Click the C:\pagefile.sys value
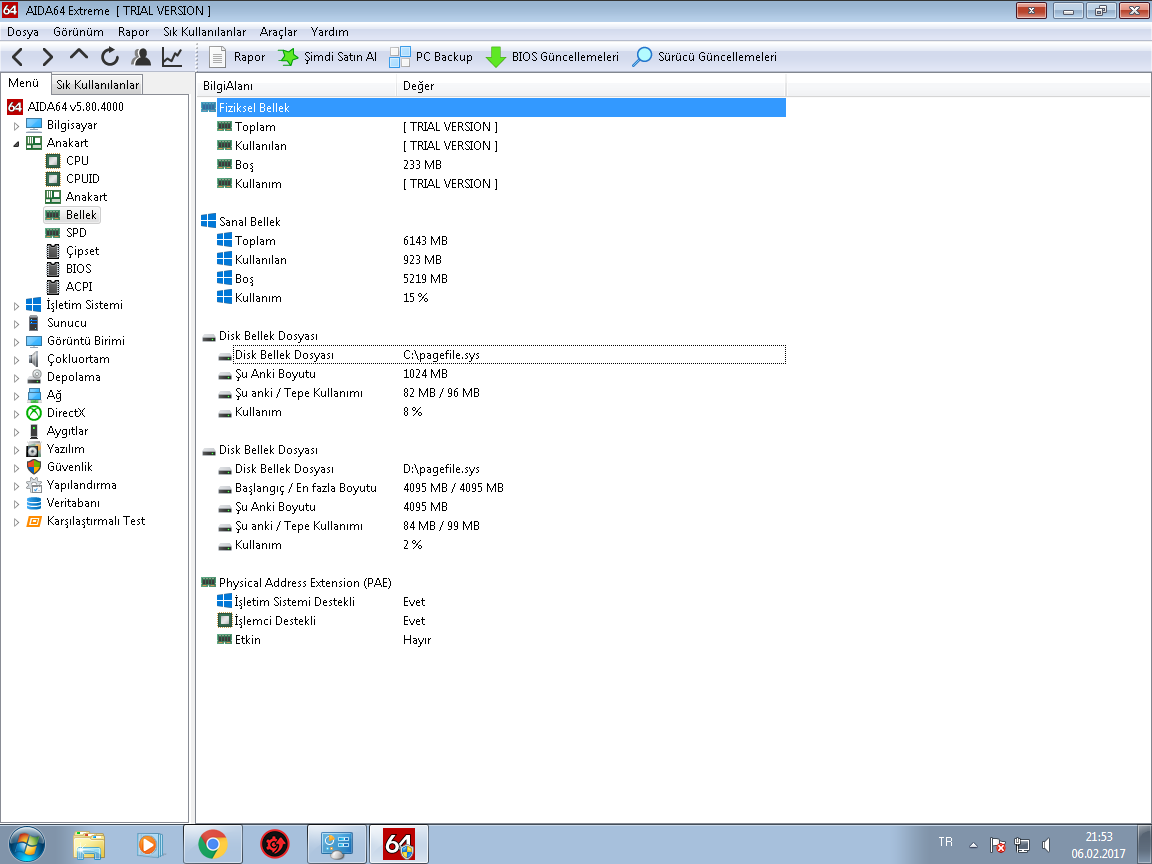The height and width of the screenshot is (864, 1152). point(441,355)
